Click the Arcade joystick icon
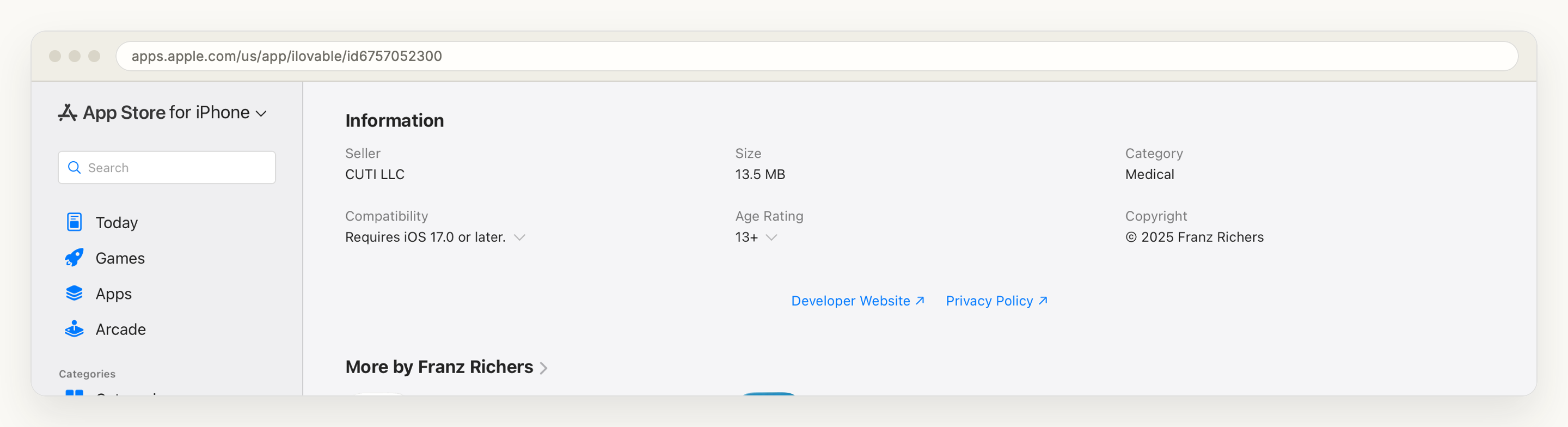The image size is (1568, 427). point(74,329)
